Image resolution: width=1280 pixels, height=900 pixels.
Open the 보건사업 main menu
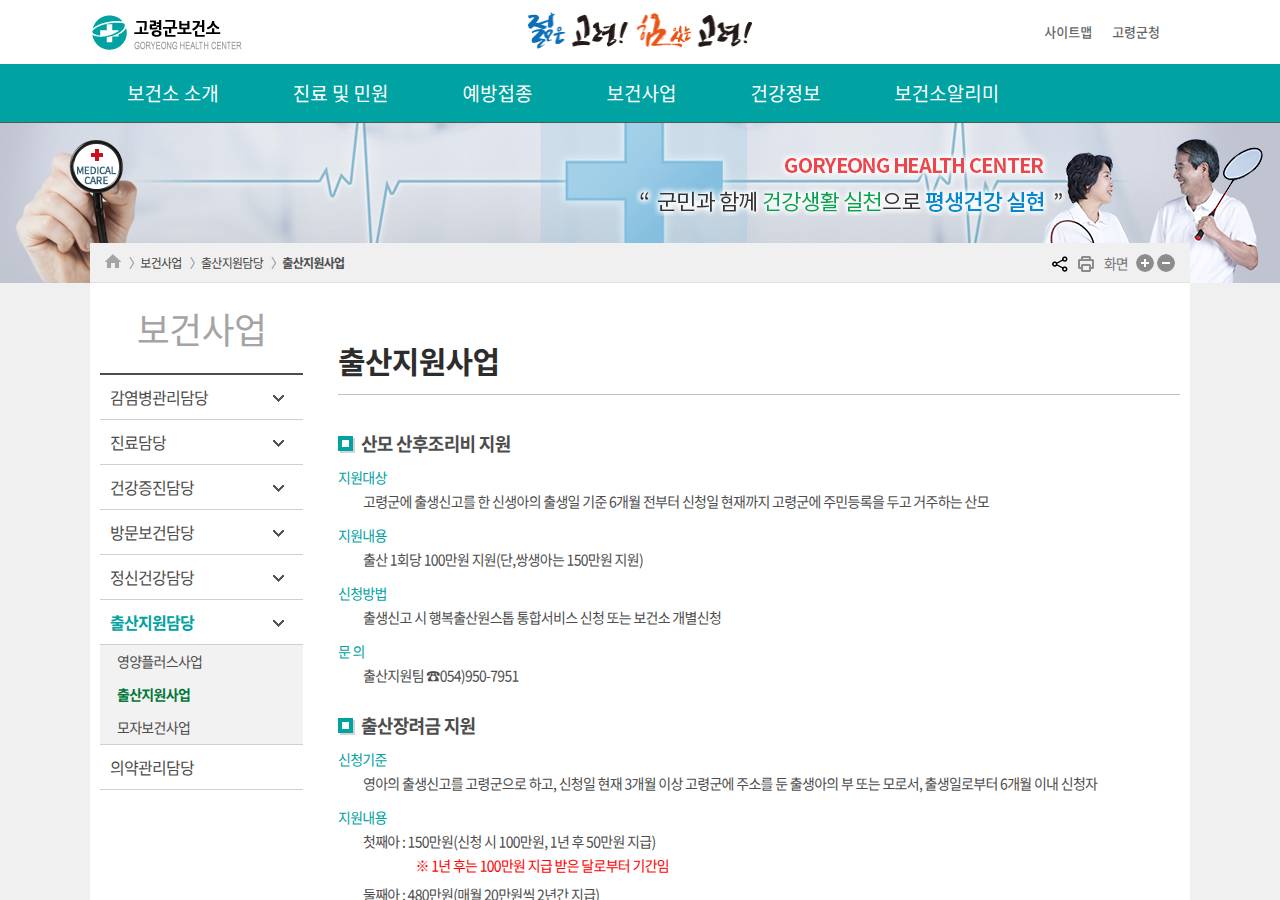(641, 93)
